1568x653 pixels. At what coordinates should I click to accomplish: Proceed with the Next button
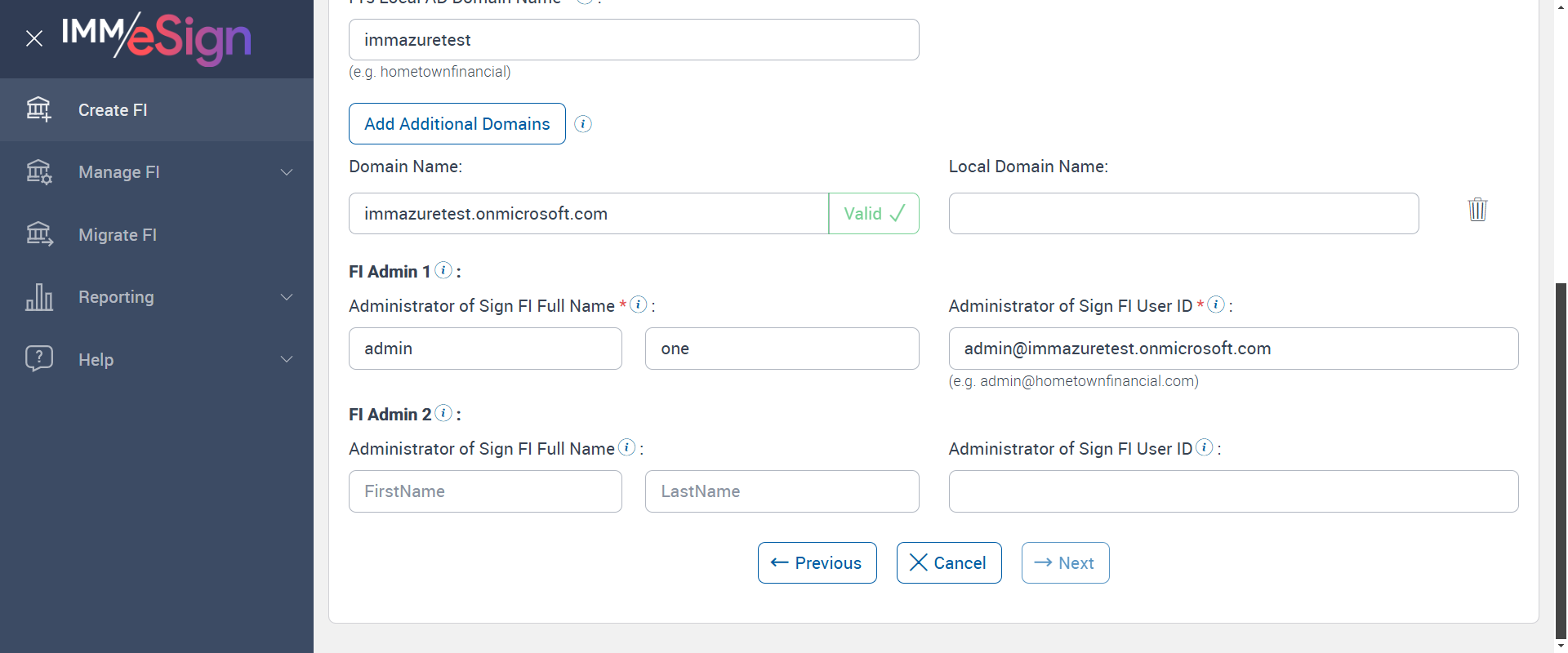click(x=1065, y=563)
